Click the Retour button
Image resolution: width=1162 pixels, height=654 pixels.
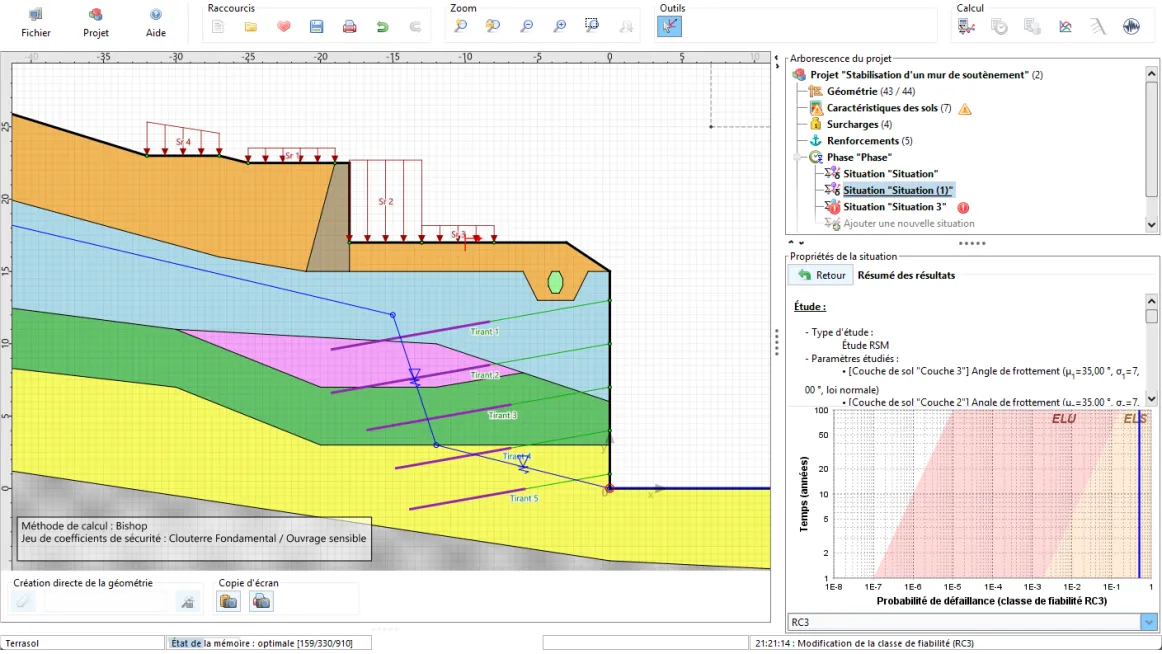821,275
